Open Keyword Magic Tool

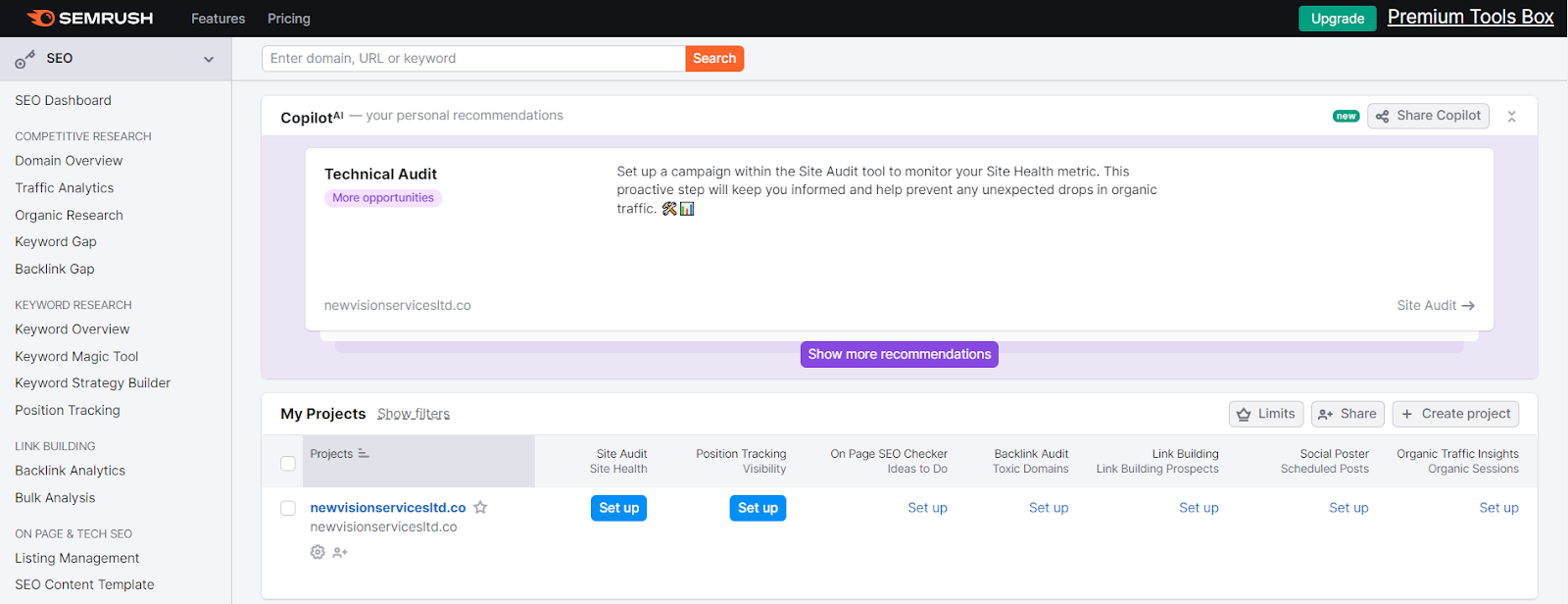pos(76,356)
